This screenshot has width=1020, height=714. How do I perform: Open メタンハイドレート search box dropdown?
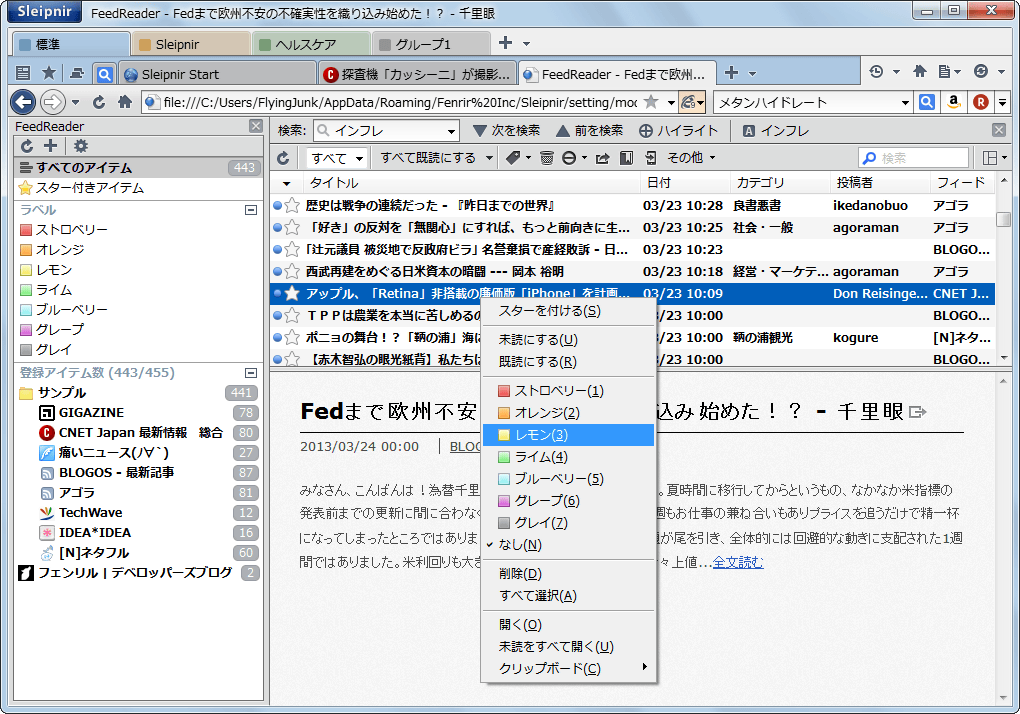[905, 103]
